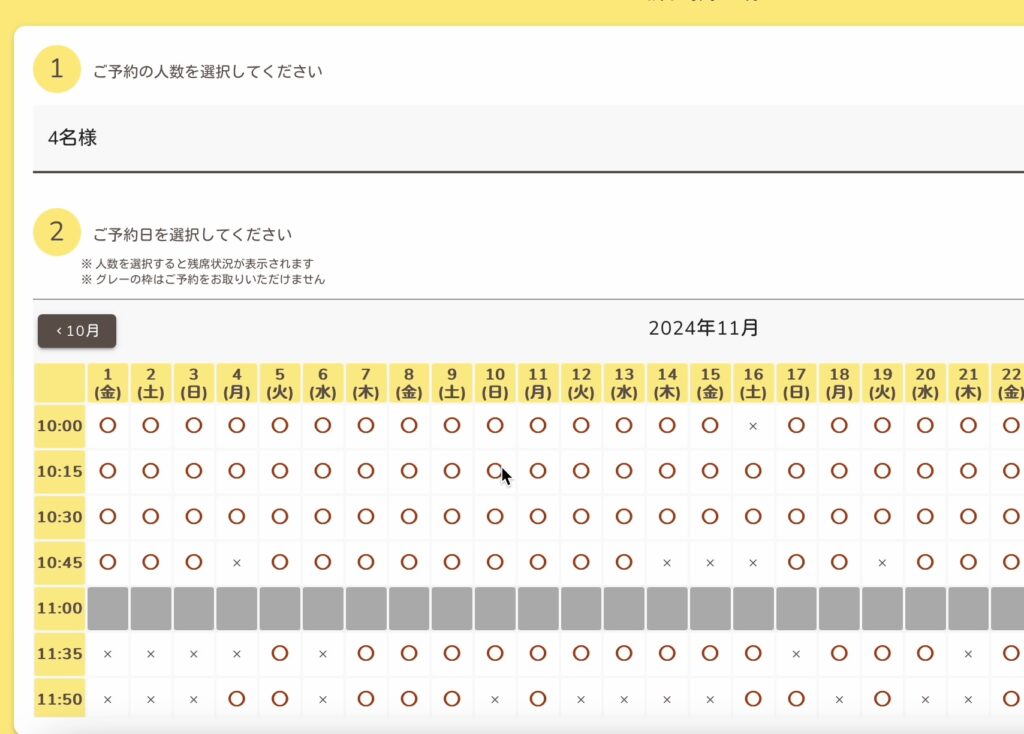Click the × at 10:45 on November 4
This screenshot has height=734, width=1024.
236,563
